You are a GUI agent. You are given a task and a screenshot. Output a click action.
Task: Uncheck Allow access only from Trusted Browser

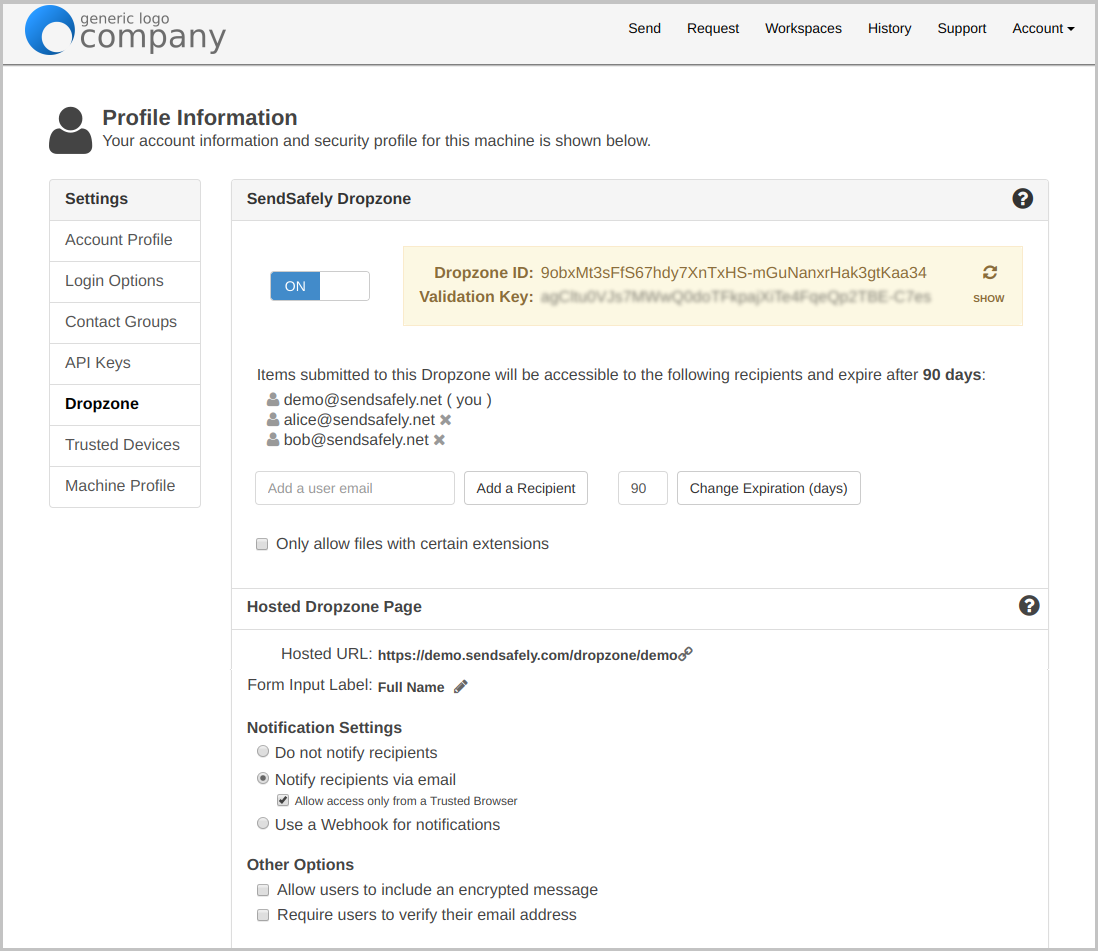(283, 800)
